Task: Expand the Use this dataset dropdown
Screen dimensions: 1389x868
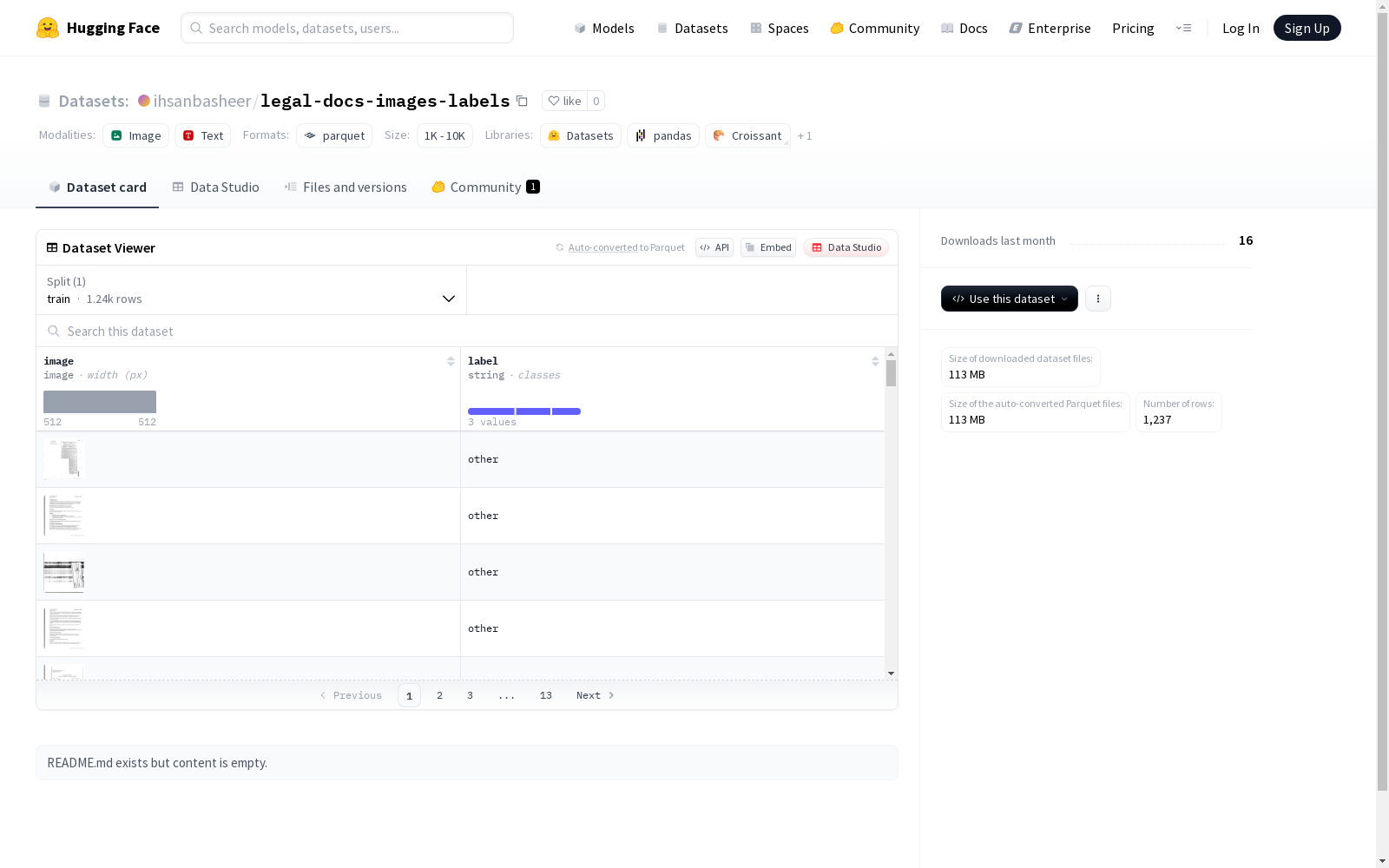Action: pos(1010,299)
